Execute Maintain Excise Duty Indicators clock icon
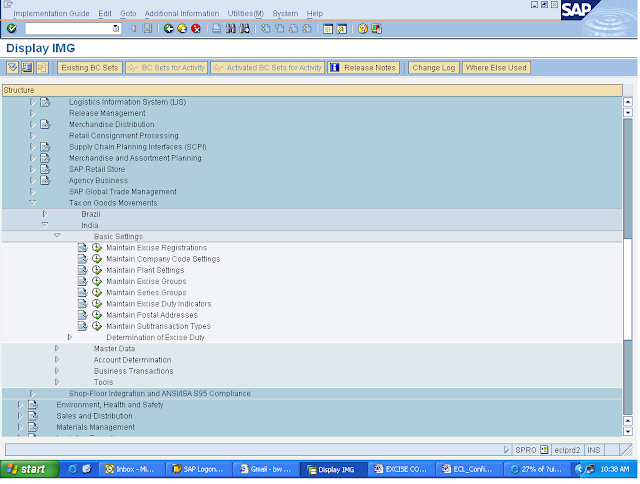Screen dimensions: 640x484 pyautogui.click(x=97, y=304)
